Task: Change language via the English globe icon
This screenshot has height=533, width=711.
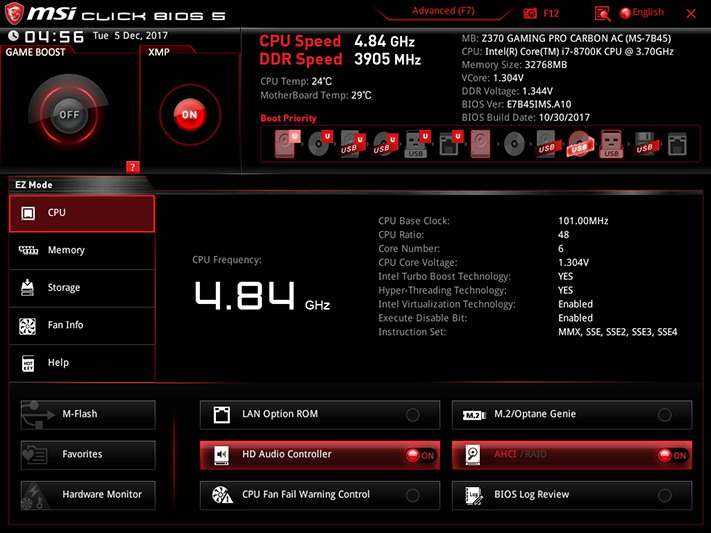Action: click(642, 13)
